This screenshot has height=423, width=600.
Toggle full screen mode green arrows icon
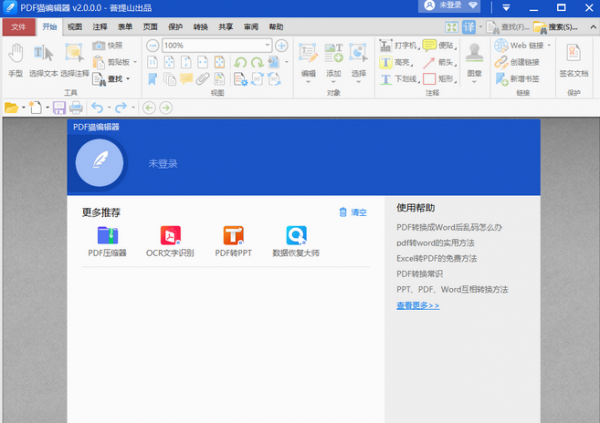point(452,27)
